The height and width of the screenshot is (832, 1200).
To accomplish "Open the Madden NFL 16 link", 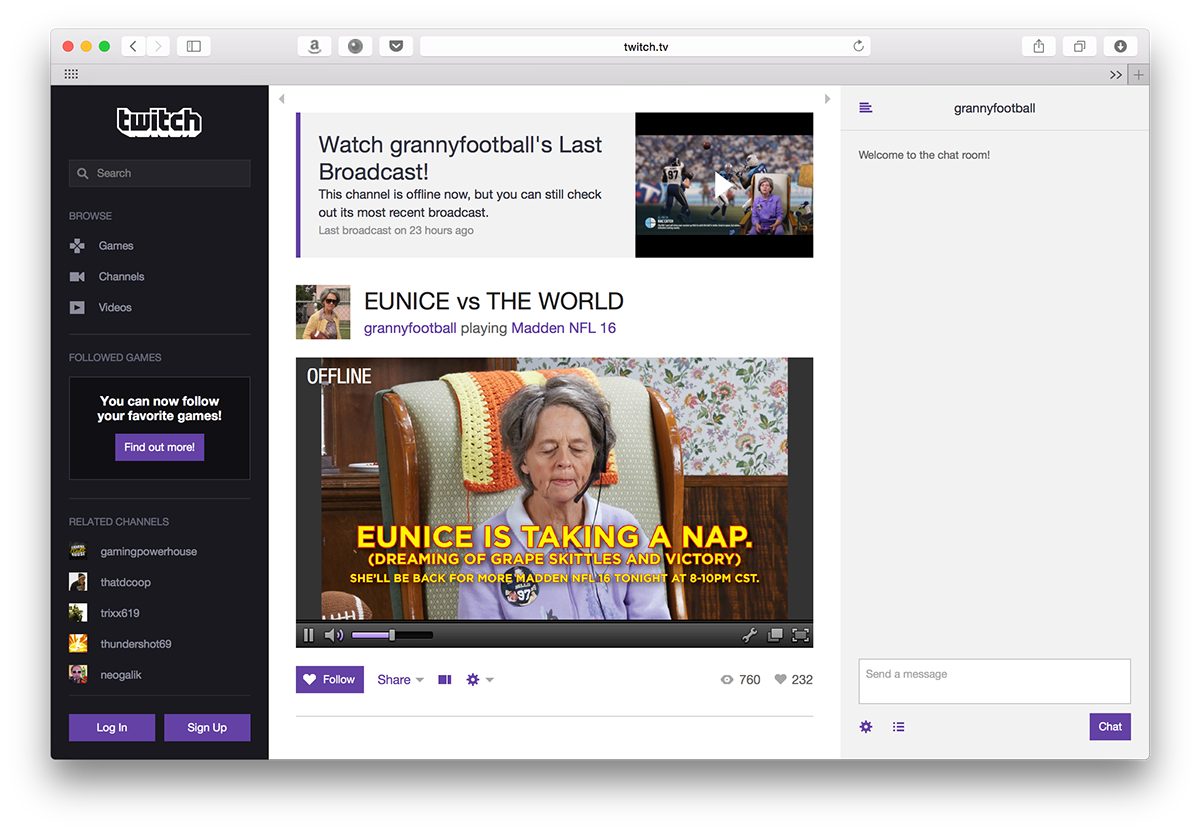I will tap(563, 328).
